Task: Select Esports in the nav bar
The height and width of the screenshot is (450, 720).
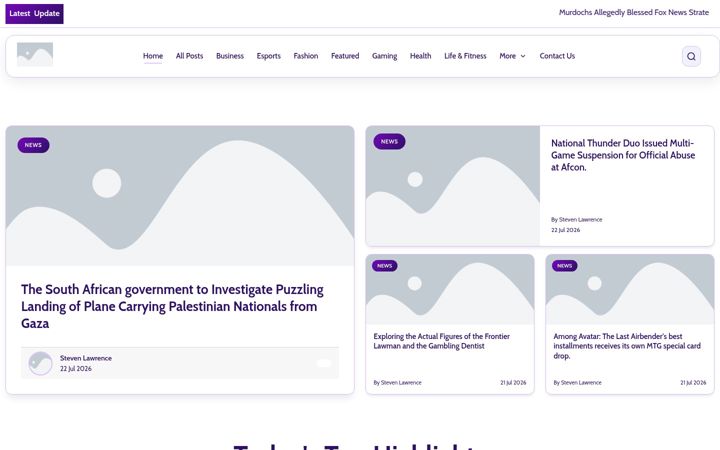Action: [269, 56]
